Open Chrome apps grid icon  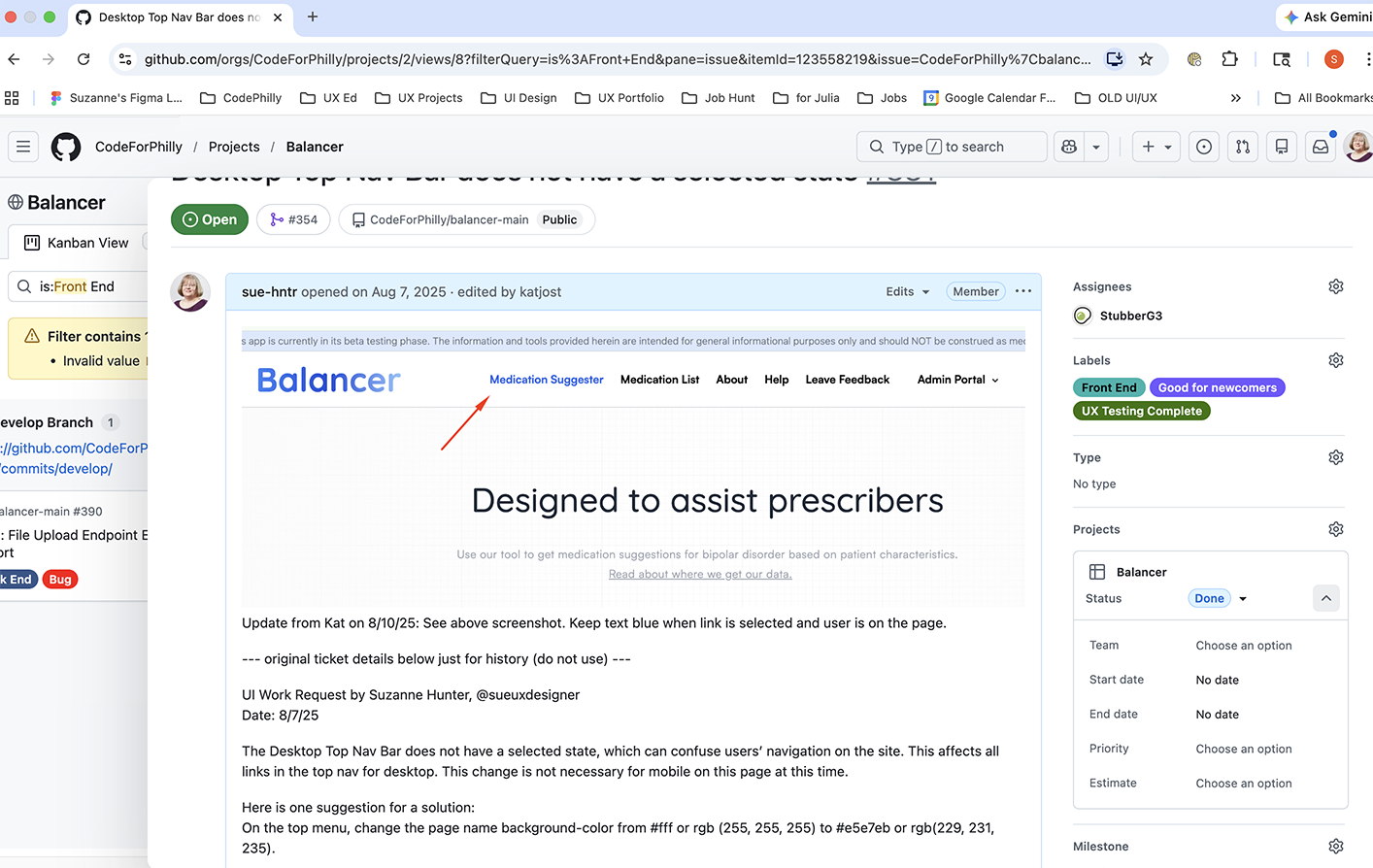click(x=12, y=98)
